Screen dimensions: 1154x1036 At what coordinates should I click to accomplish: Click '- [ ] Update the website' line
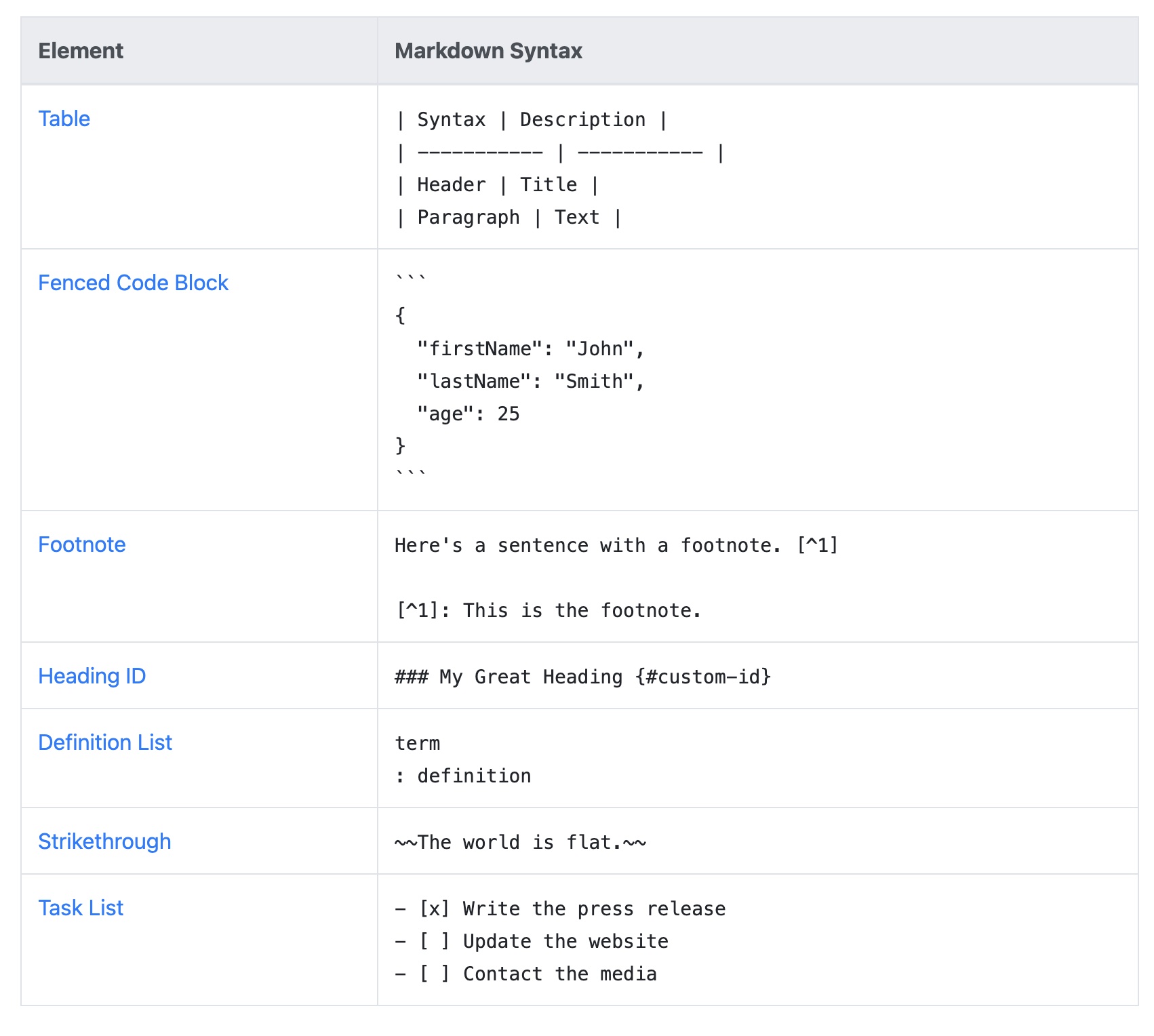tap(532, 942)
